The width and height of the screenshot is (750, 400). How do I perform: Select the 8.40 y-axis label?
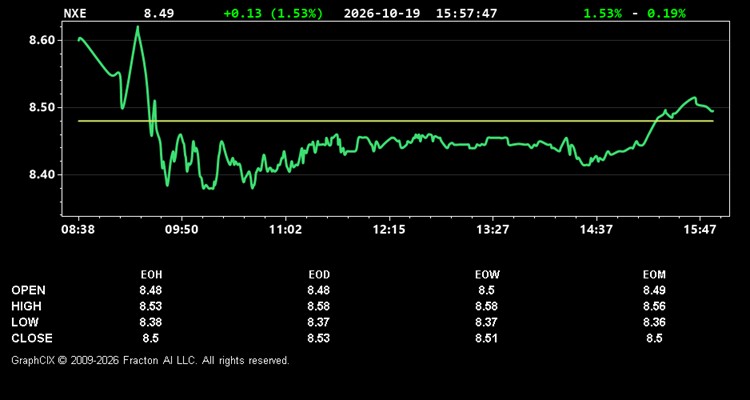(x=43, y=175)
